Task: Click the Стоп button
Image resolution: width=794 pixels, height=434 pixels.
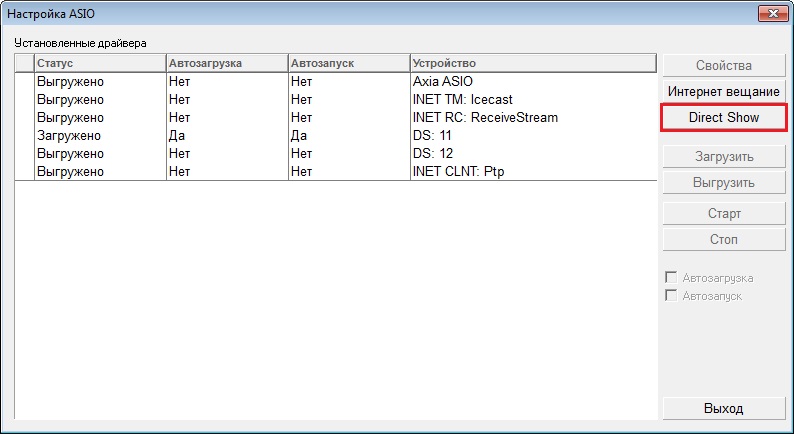Action: pos(724,239)
